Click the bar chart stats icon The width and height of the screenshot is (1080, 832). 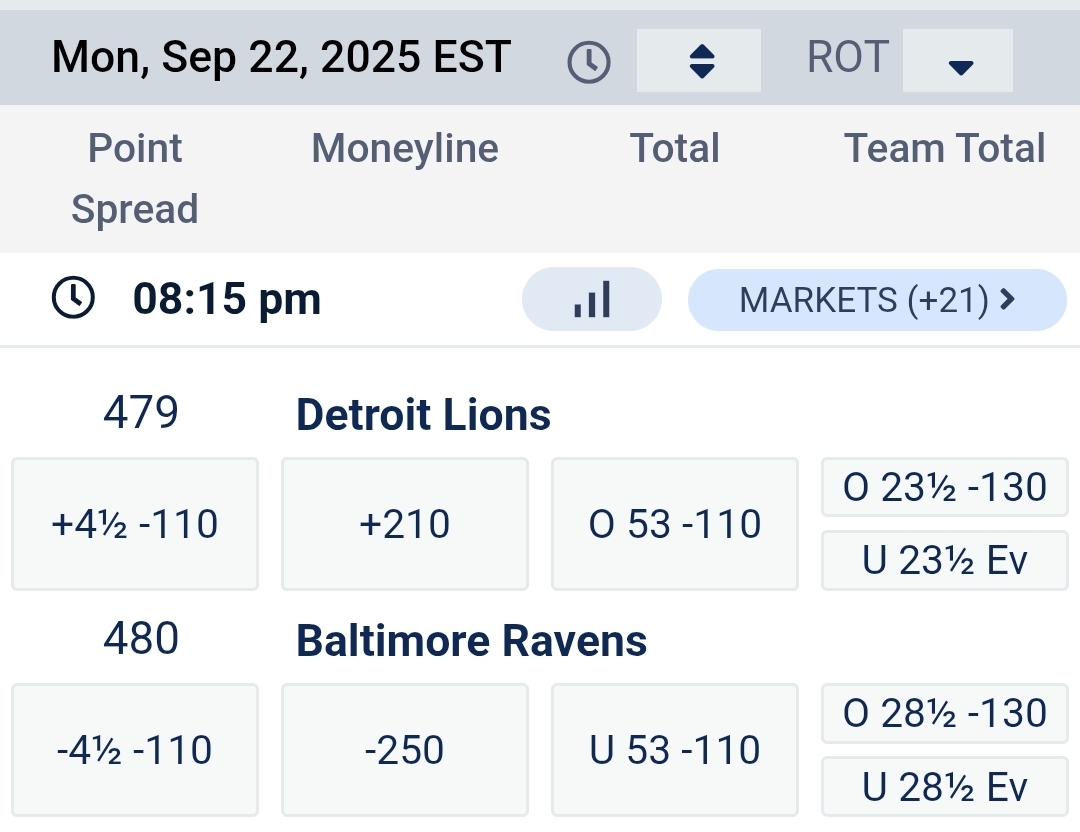(592, 299)
